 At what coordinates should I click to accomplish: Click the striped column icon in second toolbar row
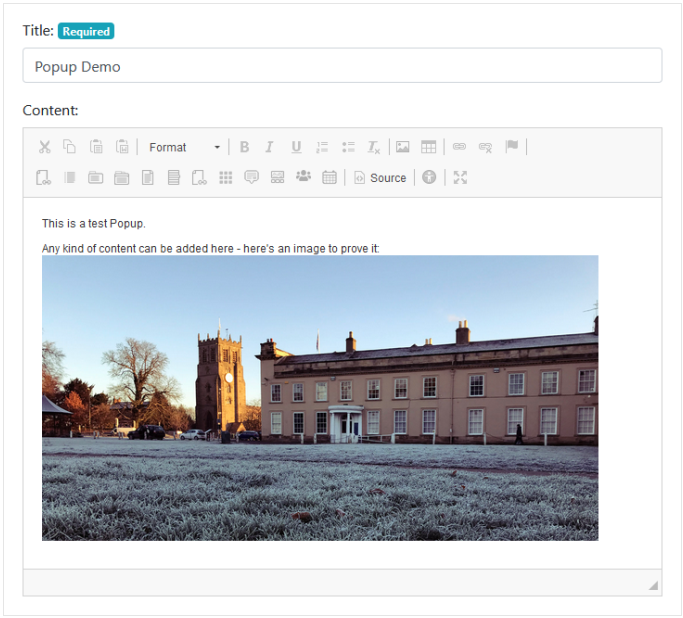click(70, 178)
